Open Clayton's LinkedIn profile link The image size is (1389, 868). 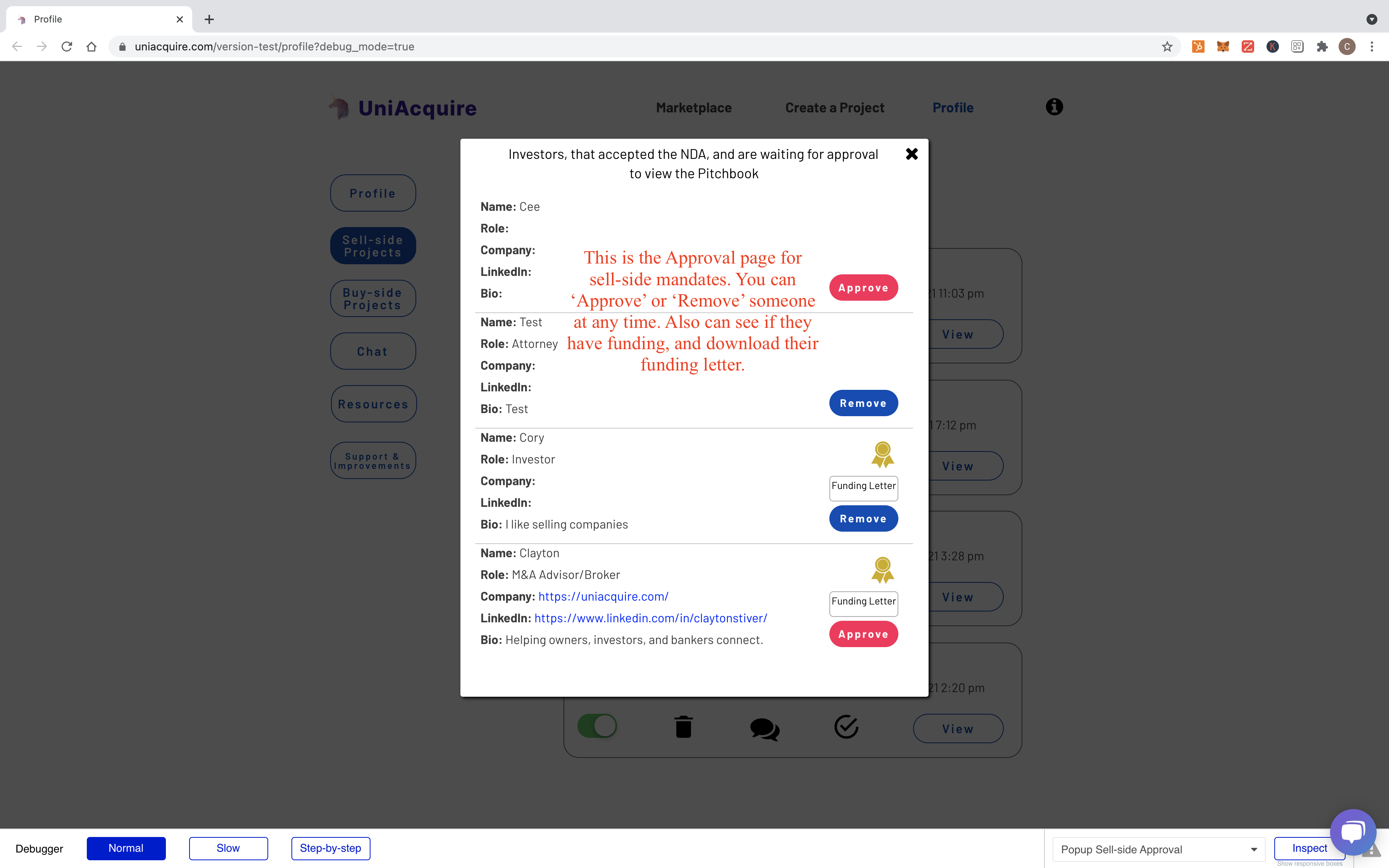tap(650, 618)
